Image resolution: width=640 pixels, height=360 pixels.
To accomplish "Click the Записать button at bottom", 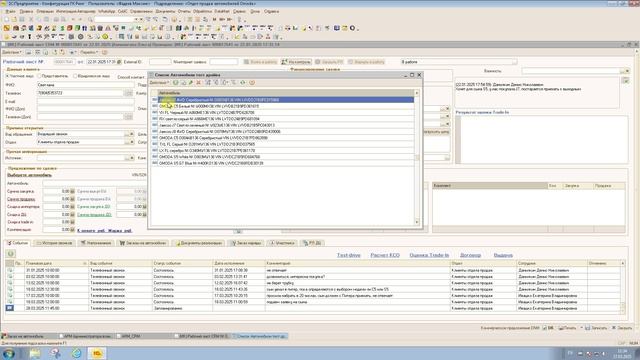I will (x=596, y=328).
